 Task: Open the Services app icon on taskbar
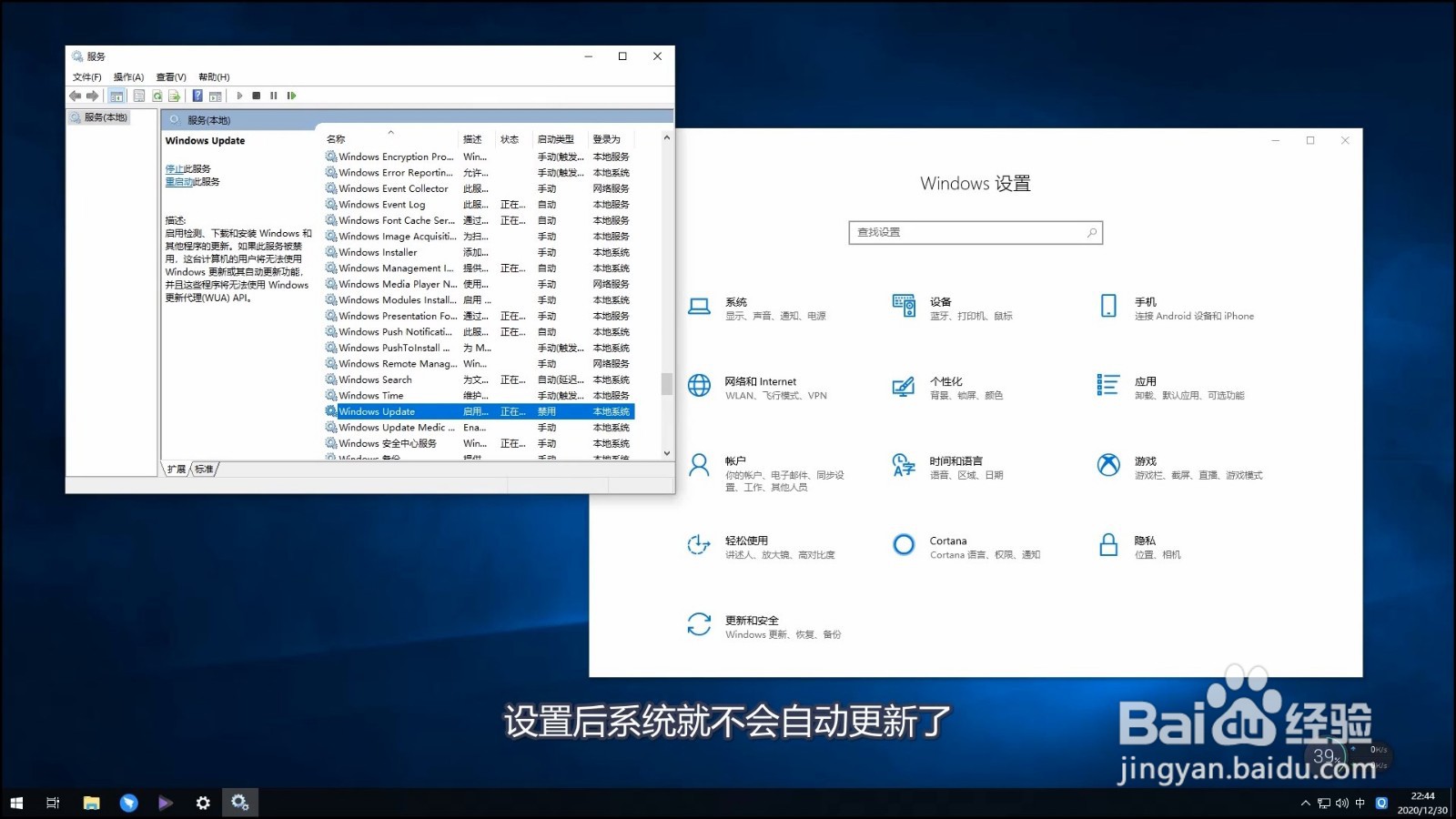tap(239, 803)
